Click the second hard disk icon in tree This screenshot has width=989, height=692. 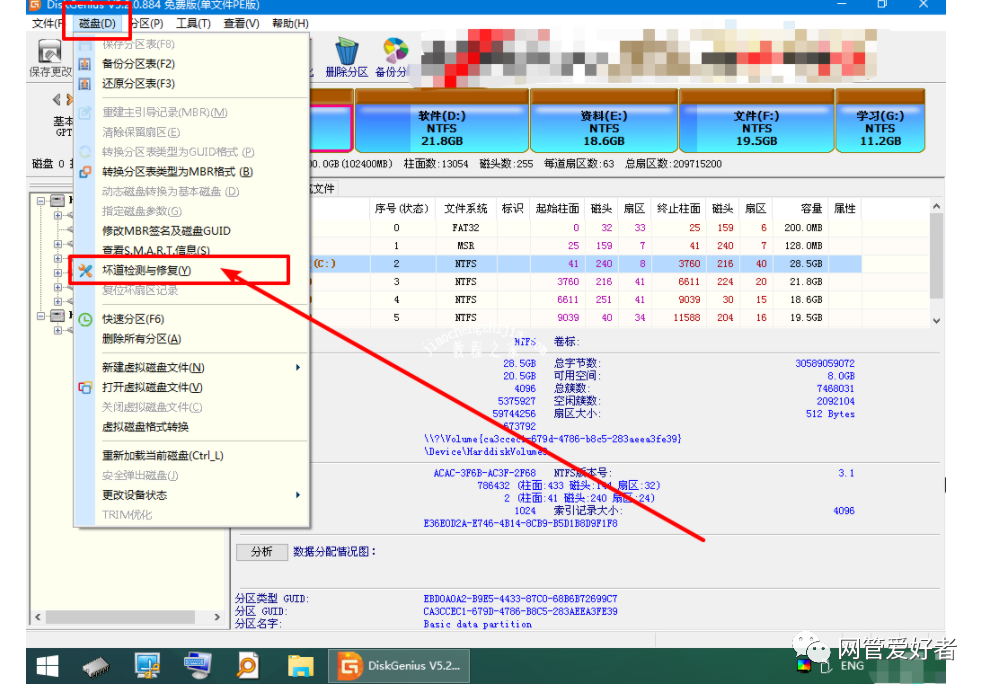tap(57, 315)
